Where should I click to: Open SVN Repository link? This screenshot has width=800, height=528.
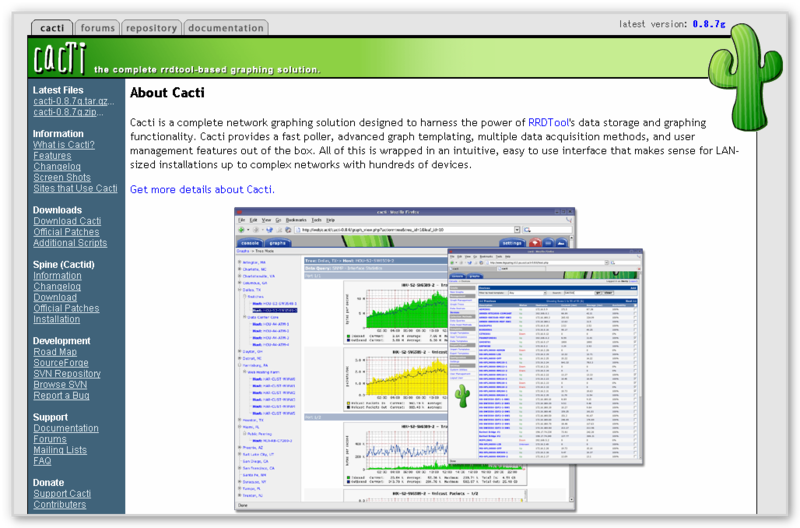[x=66, y=373]
